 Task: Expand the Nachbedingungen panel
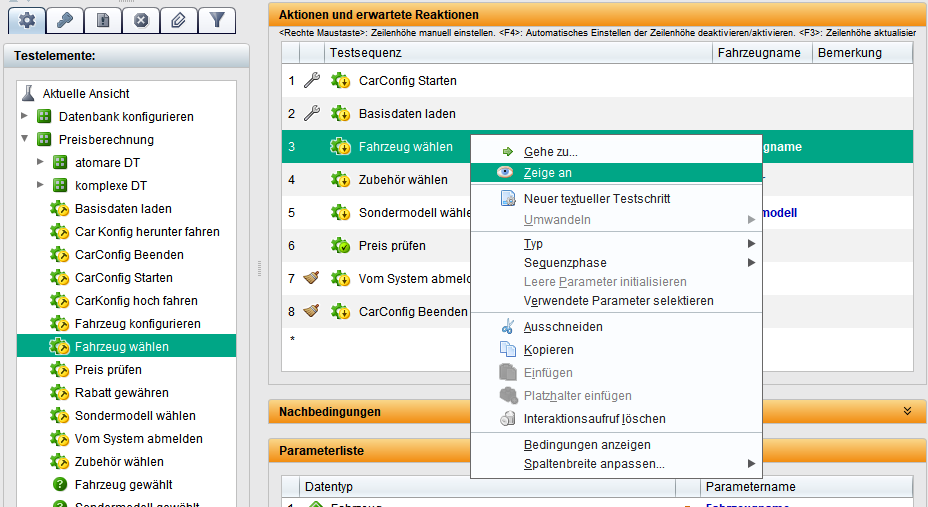coord(907,411)
